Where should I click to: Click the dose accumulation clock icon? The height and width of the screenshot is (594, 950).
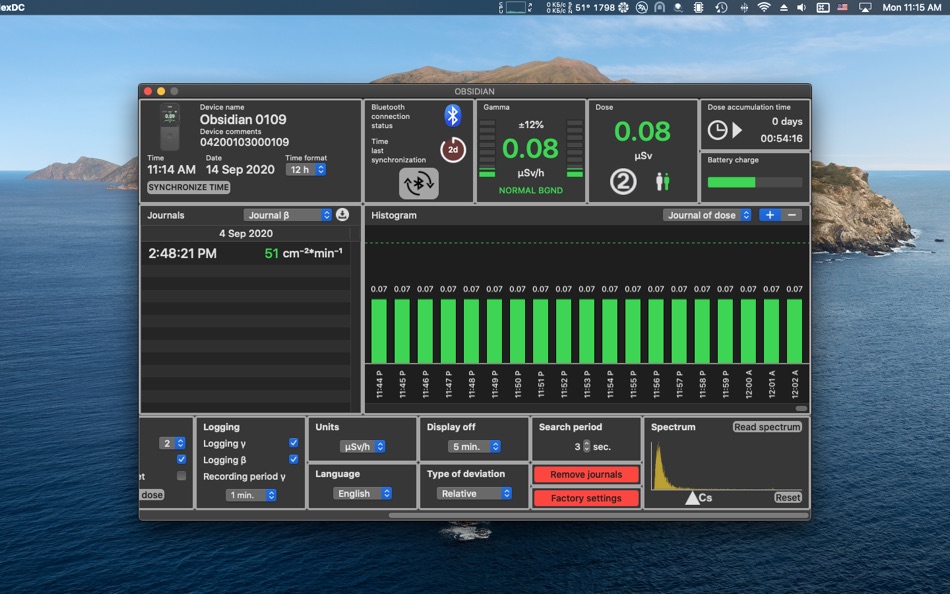click(x=718, y=130)
